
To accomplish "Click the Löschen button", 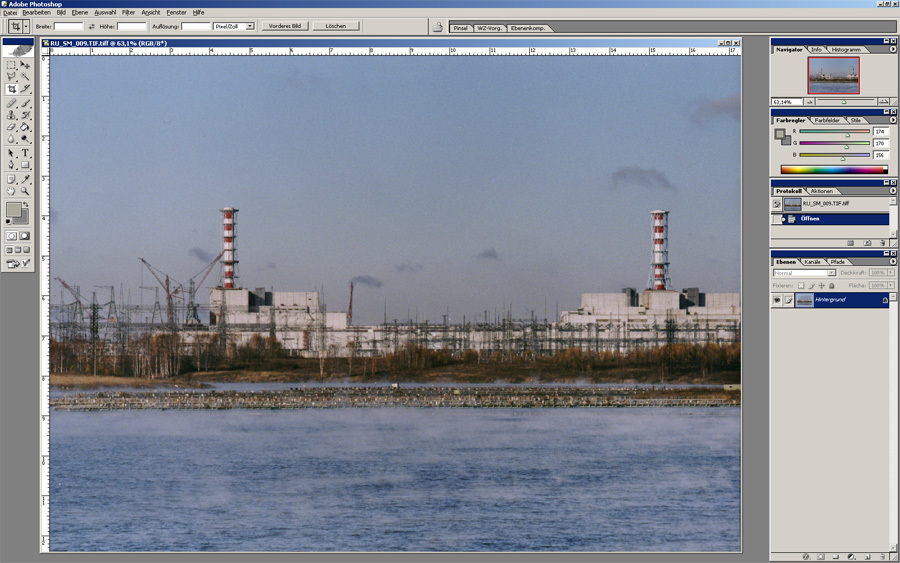I will (x=336, y=26).
